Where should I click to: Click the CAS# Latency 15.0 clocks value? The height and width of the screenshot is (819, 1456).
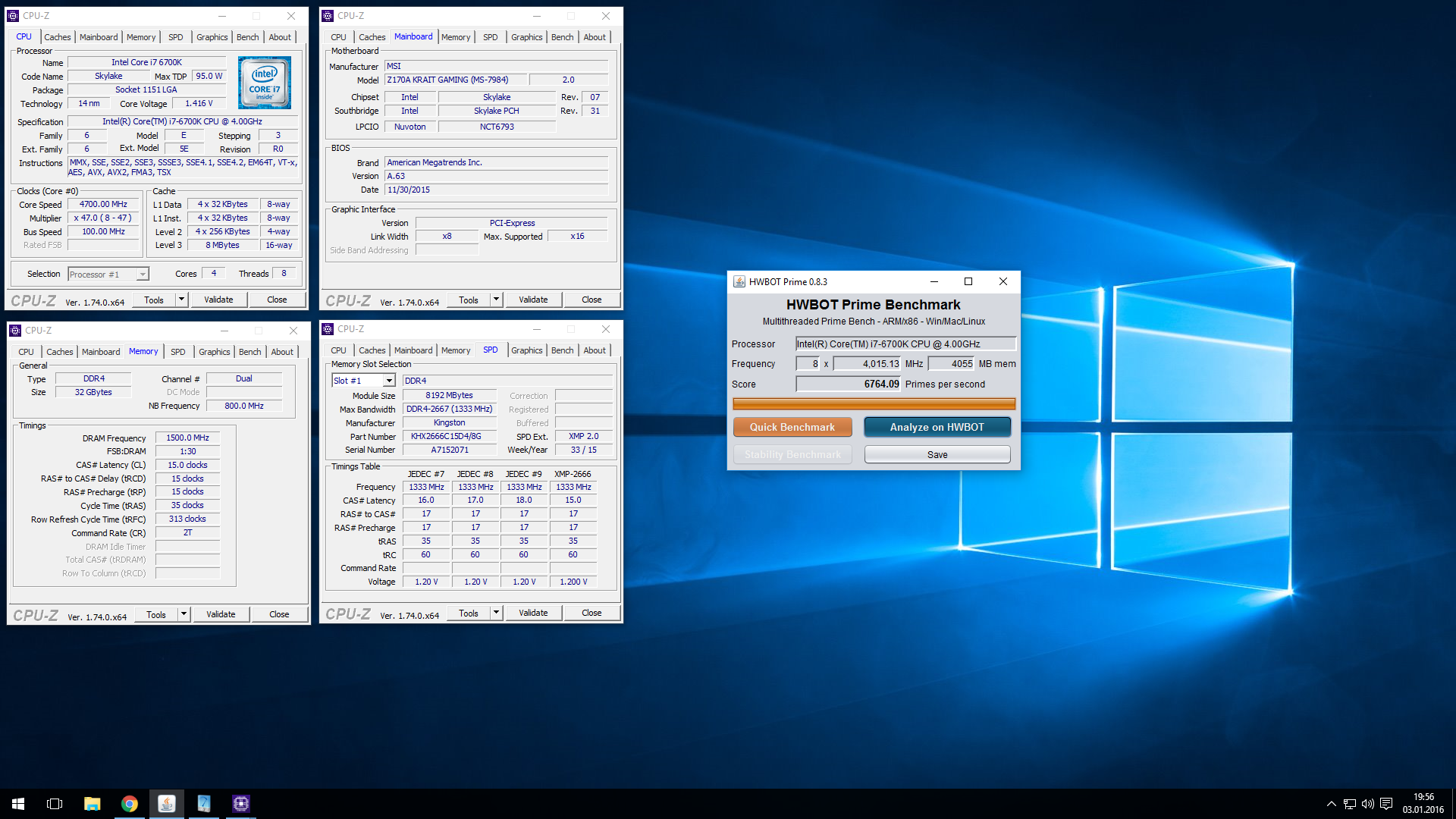187,466
